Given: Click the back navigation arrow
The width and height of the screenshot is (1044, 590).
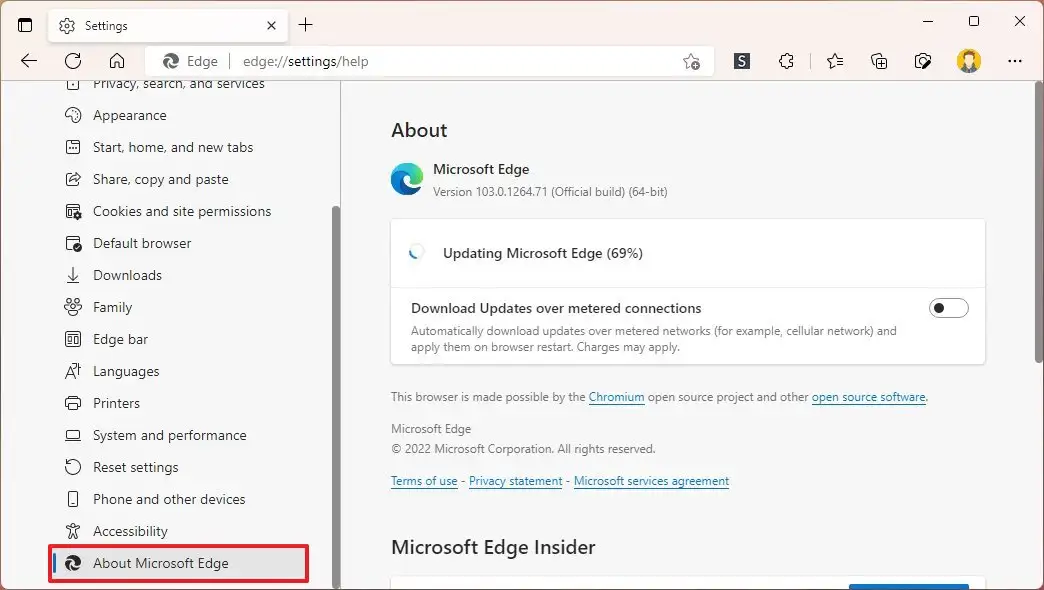Looking at the screenshot, I should [x=29, y=61].
